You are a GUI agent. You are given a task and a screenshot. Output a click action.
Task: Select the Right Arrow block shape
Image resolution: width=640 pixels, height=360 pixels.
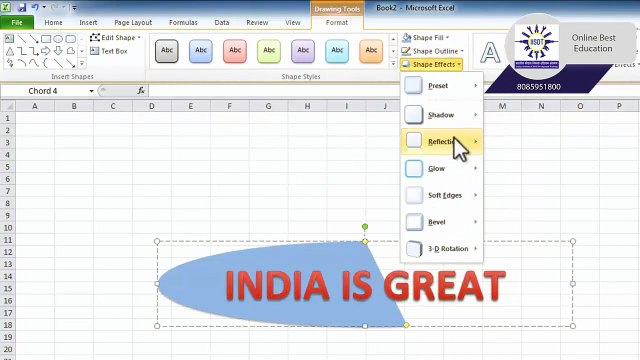(x=46, y=51)
